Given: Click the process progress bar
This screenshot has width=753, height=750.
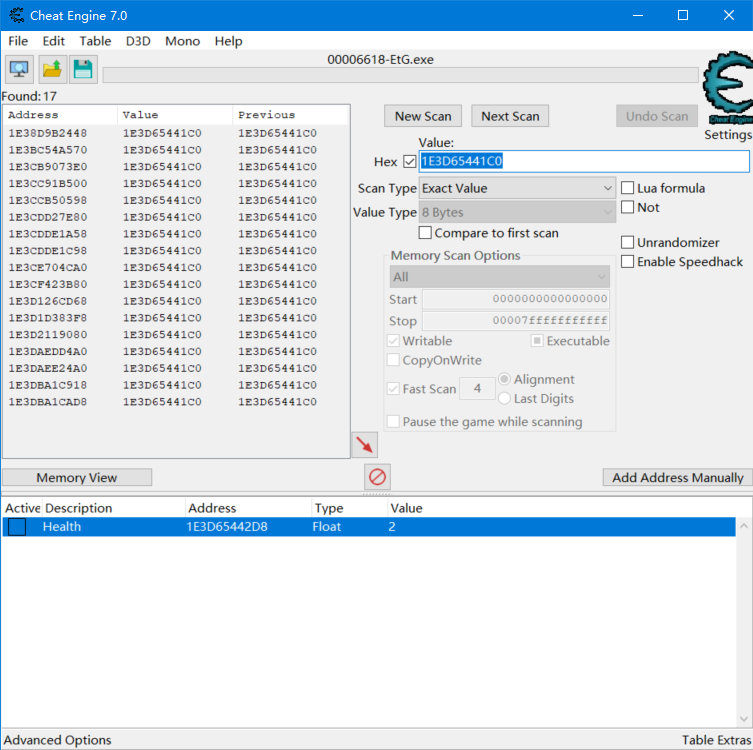Looking at the screenshot, I should click(x=400, y=76).
